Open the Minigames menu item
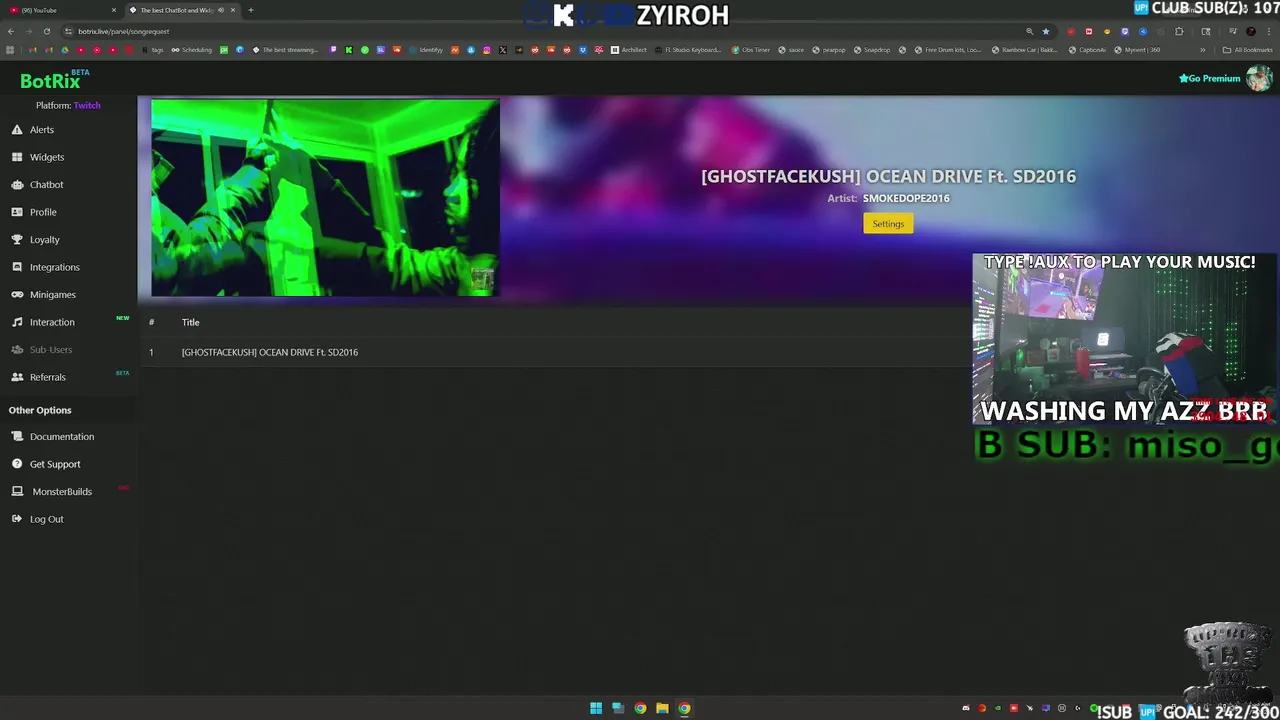 pos(53,295)
